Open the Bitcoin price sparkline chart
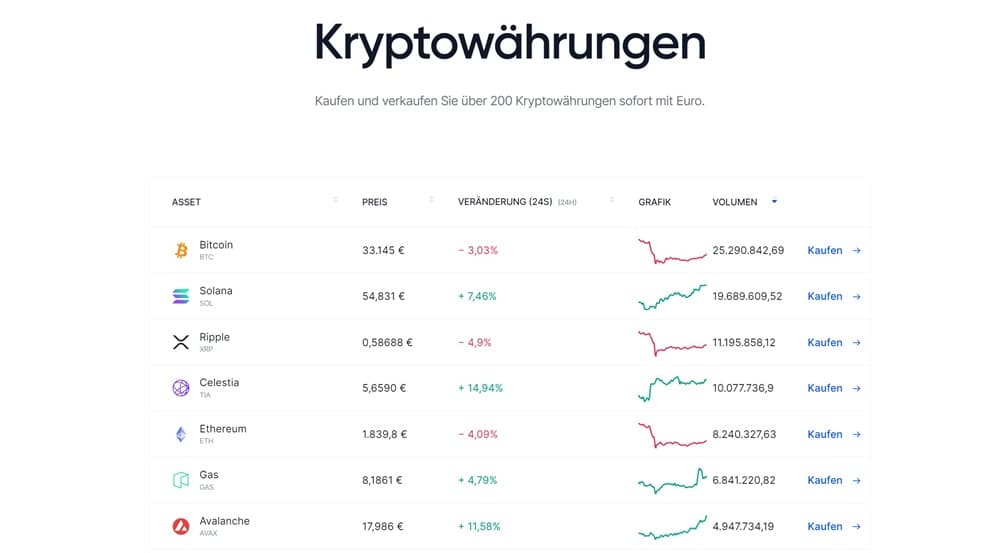The width and height of the screenshot is (1000, 553). pyautogui.click(x=672, y=250)
